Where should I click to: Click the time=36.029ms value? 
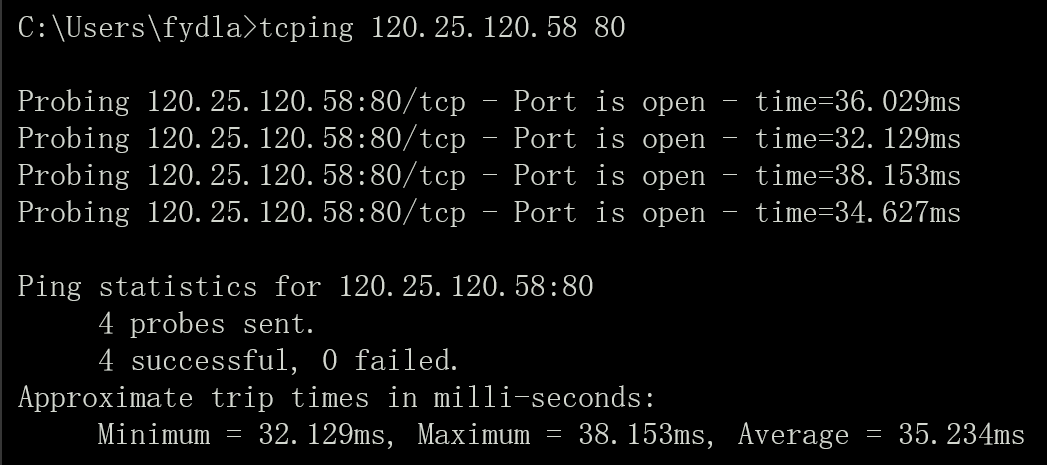[858, 102]
